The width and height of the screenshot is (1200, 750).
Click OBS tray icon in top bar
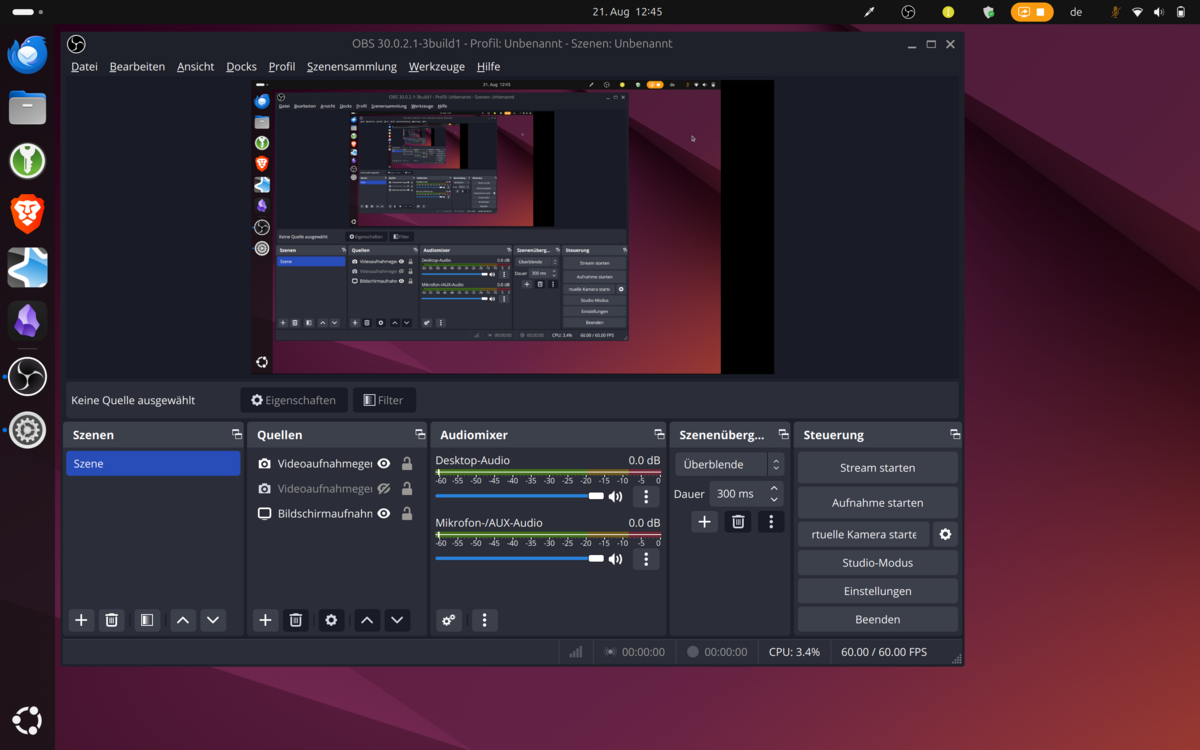908,12
